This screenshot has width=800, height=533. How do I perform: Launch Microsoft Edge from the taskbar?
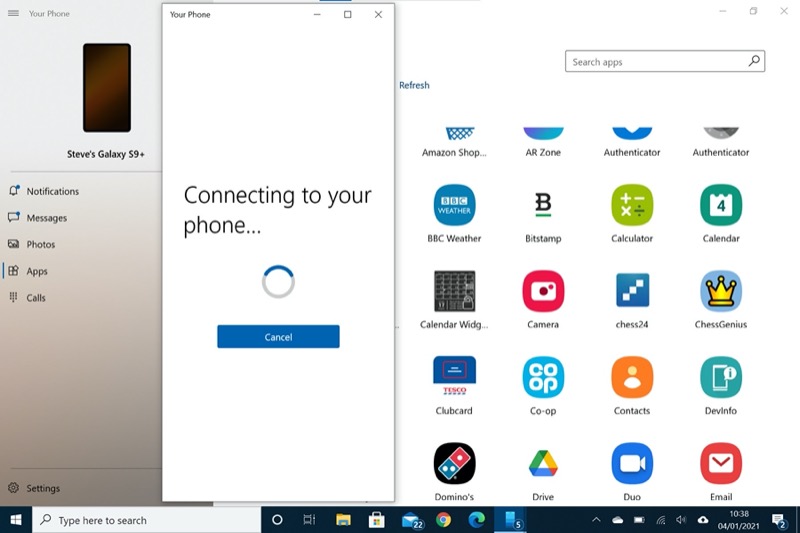click(x=477, y=520)
